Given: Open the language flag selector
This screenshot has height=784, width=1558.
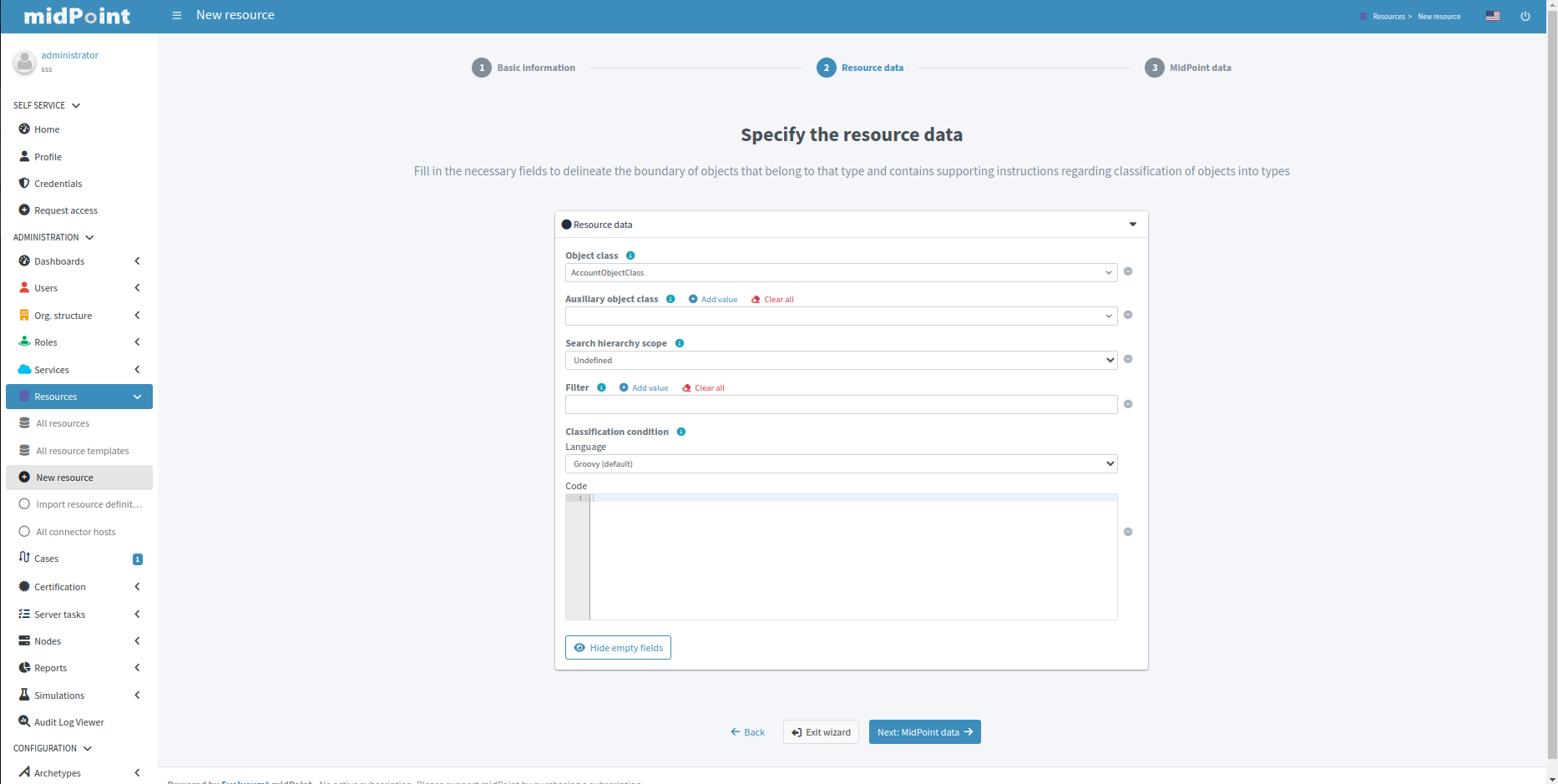Looking at the screenshot, I should pos(1492,17).
